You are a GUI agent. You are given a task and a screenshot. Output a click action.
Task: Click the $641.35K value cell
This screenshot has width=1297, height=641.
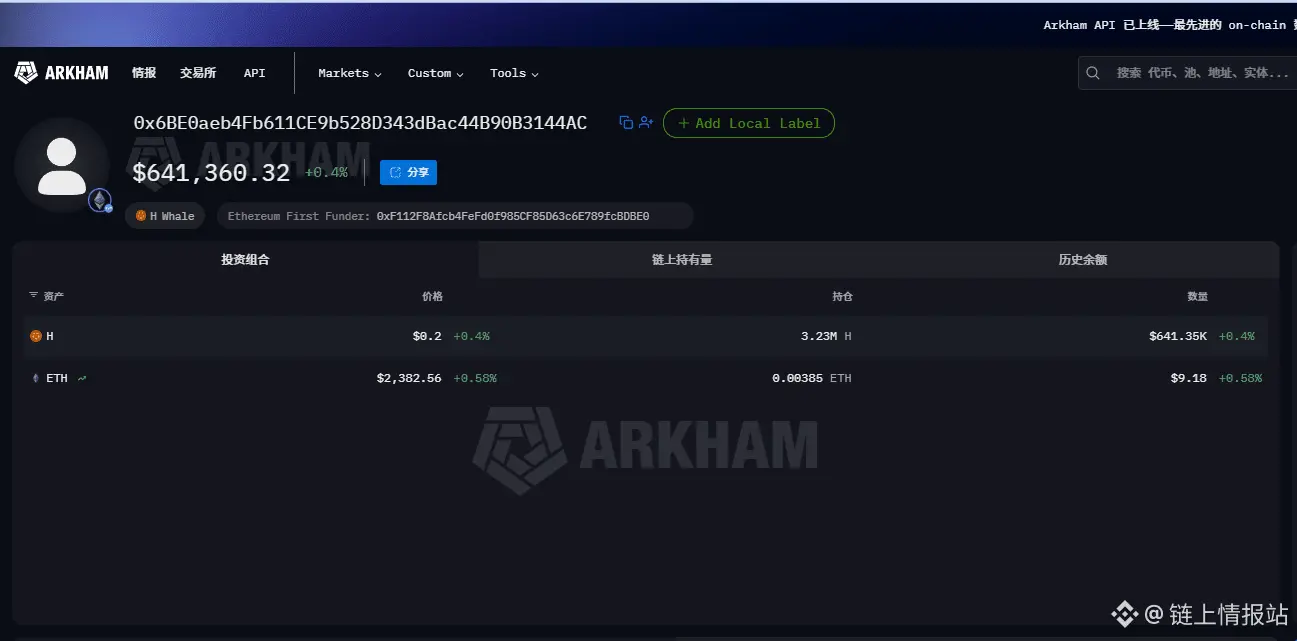click(x=1177, y=336)
